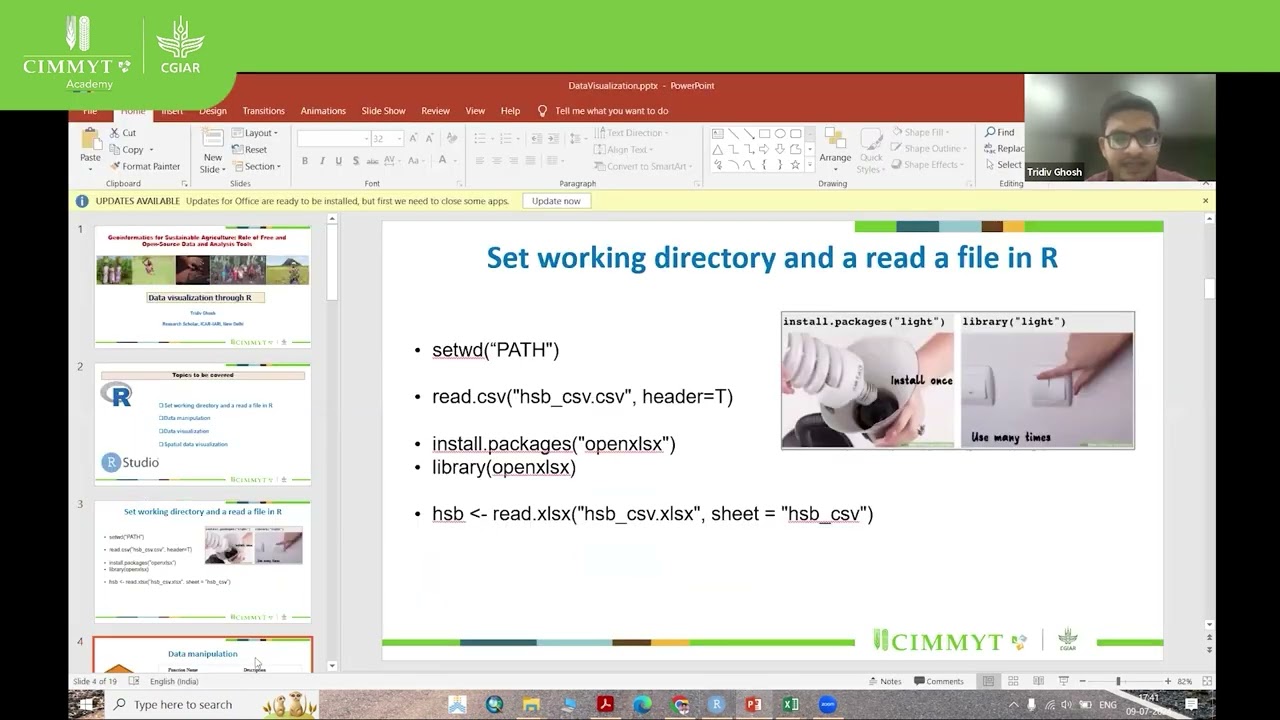Open the Arrange menu
1280x720 pixels.
click(835, 150)
